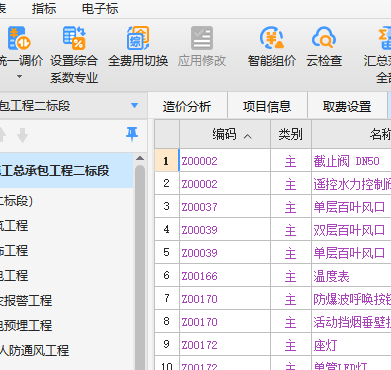Image resolution: width=391 pixels, height=370 pixels.
Task: Sort by 编码 column header
Action: pyautogui.click(x=225, y=134)
